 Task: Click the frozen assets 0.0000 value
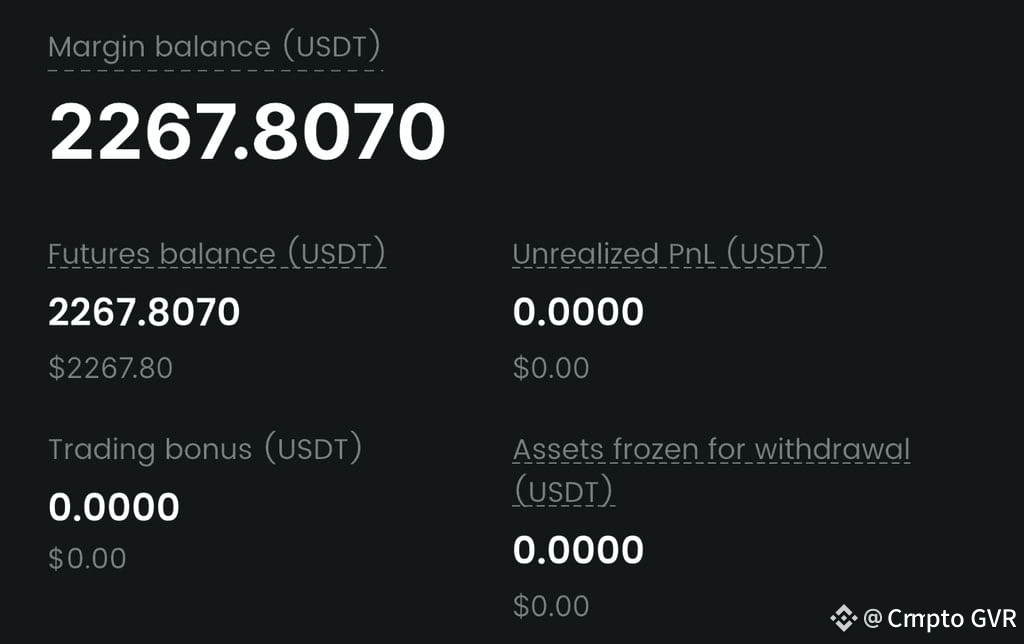(x=578, y=550)
